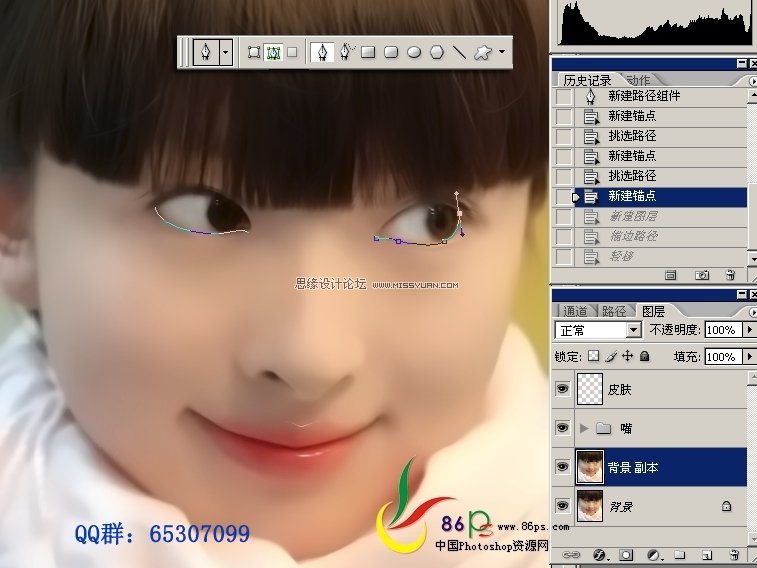Hide the 背景 副本 layer

562,467
